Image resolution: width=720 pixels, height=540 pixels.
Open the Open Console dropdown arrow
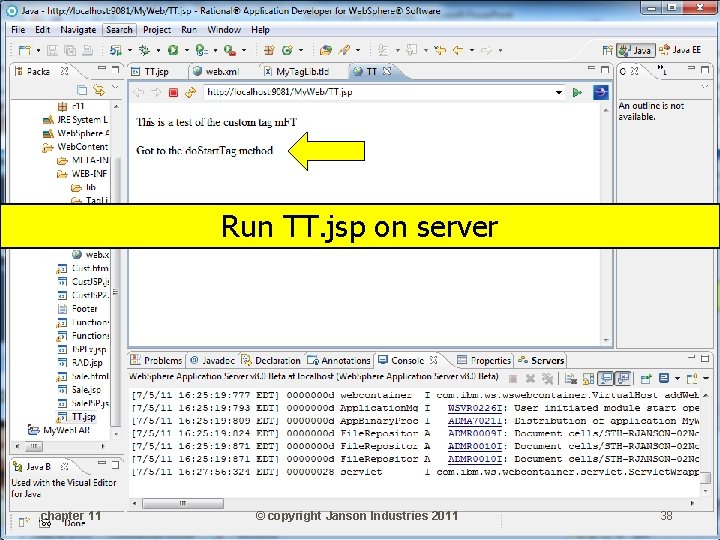(706, 379)
